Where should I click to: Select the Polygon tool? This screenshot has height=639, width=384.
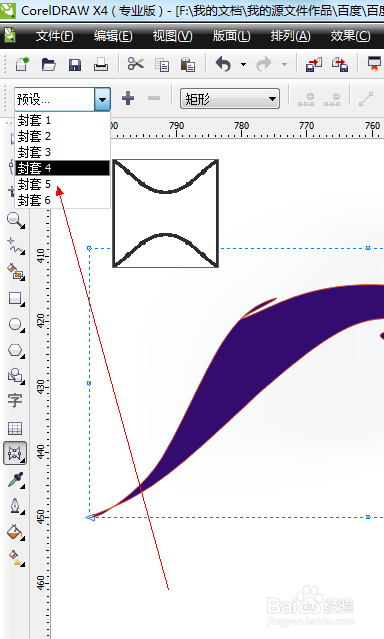pyautogui.click(x=15, y=350)
